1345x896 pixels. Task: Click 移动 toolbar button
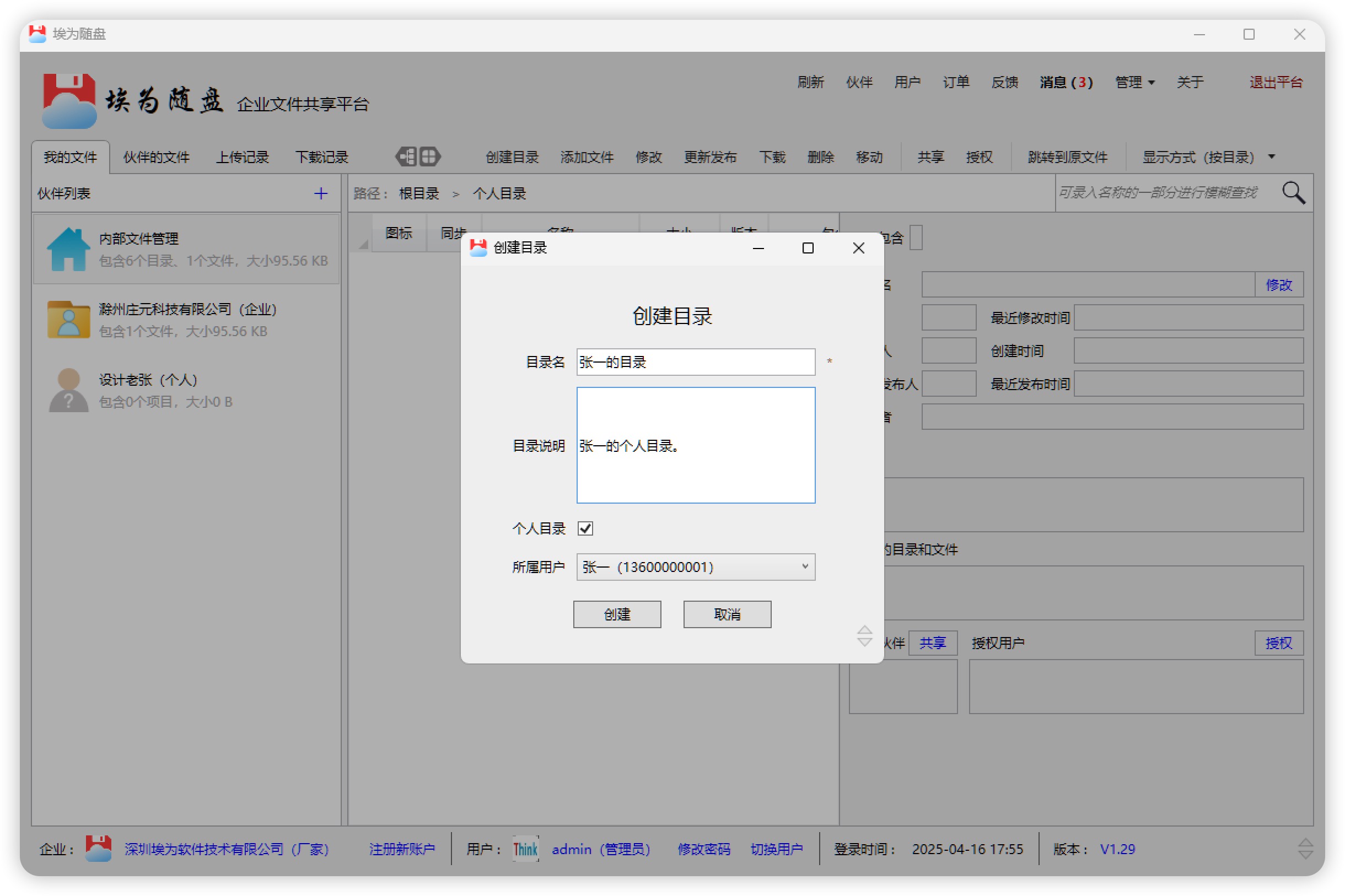tap(869, 157)
